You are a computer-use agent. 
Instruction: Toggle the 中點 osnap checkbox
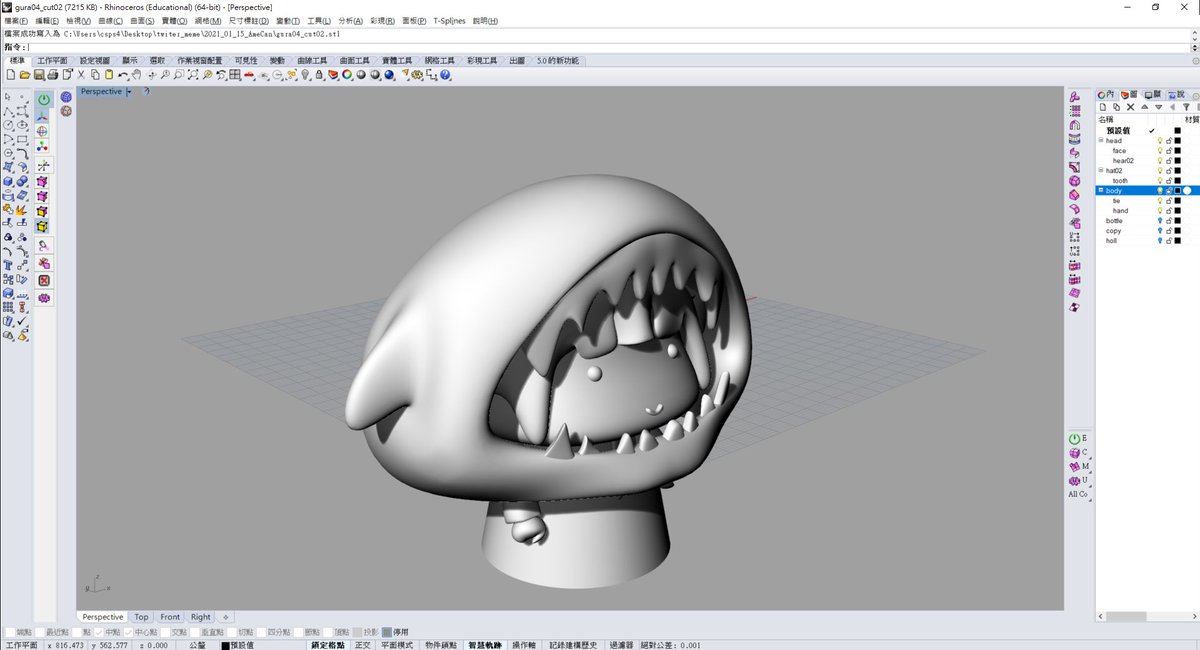coord(99,632)
